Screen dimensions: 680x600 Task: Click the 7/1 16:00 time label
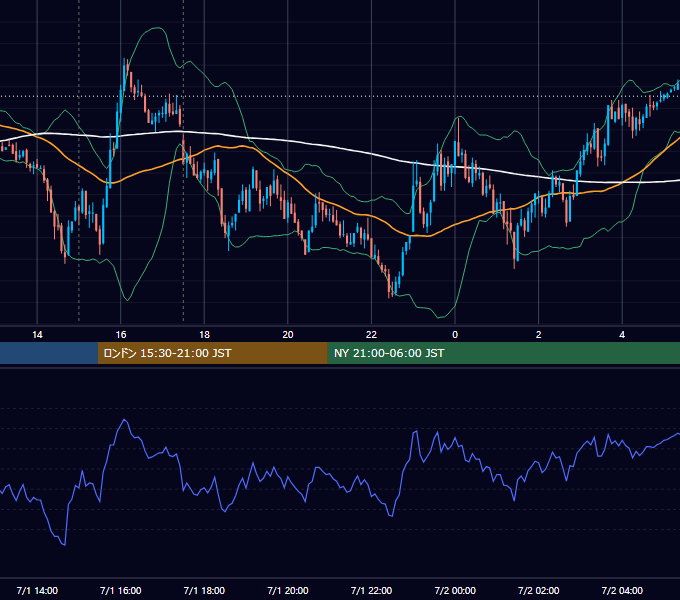[x=121, y=590]
